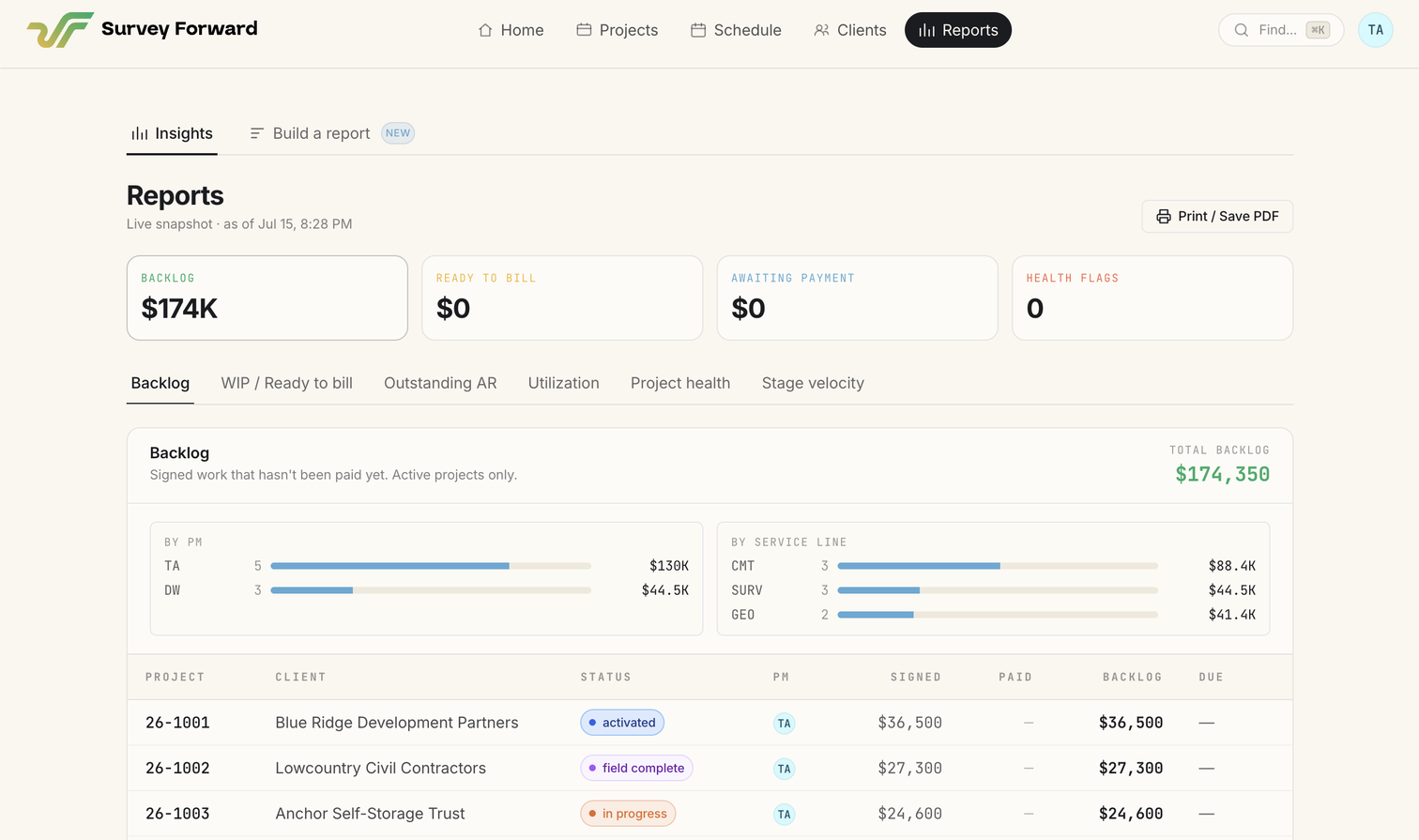Click the search magnifier icon
Image resolution: width=1419 pixels, height=840 pixels.
click(1241, 30)
